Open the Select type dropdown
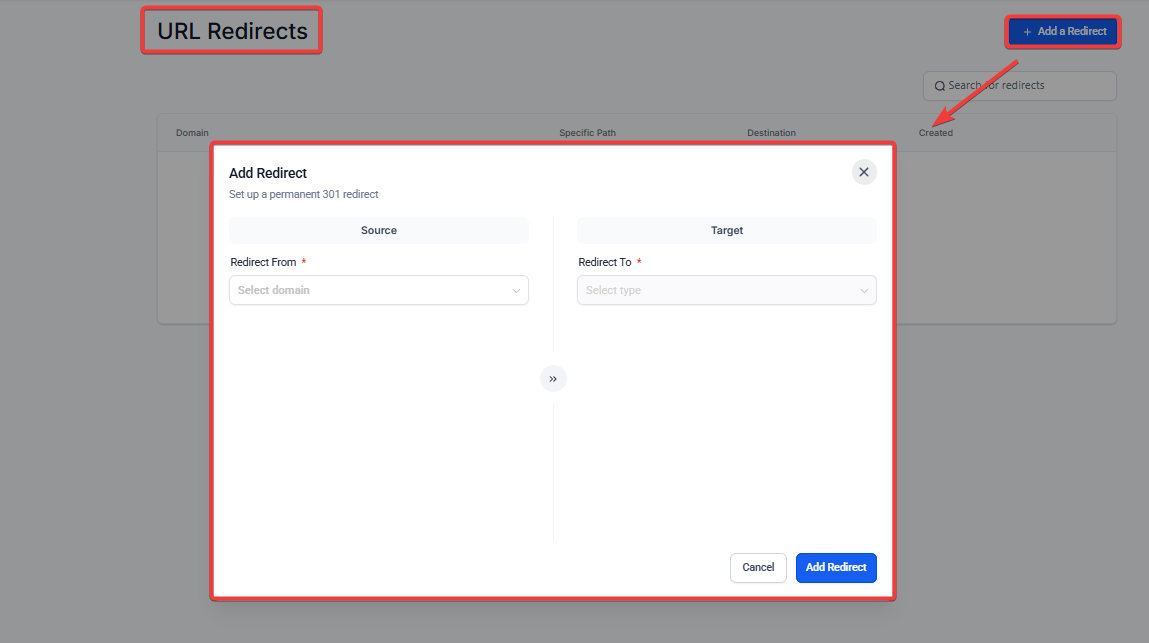This screenshot has width=1149, height=643. point(726,291)
